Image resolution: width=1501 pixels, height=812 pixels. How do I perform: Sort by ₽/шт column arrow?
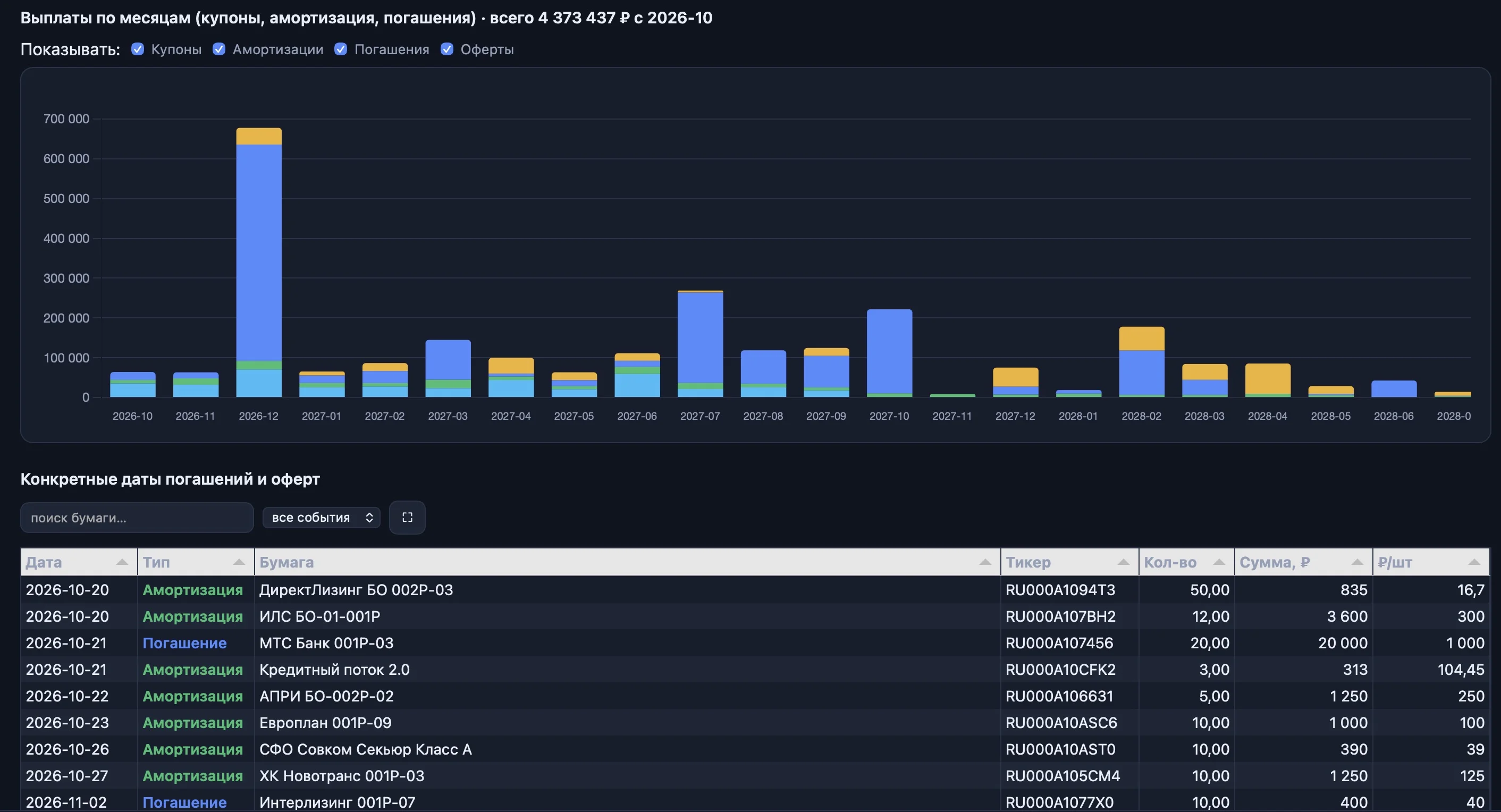(x=1474, y=562)
